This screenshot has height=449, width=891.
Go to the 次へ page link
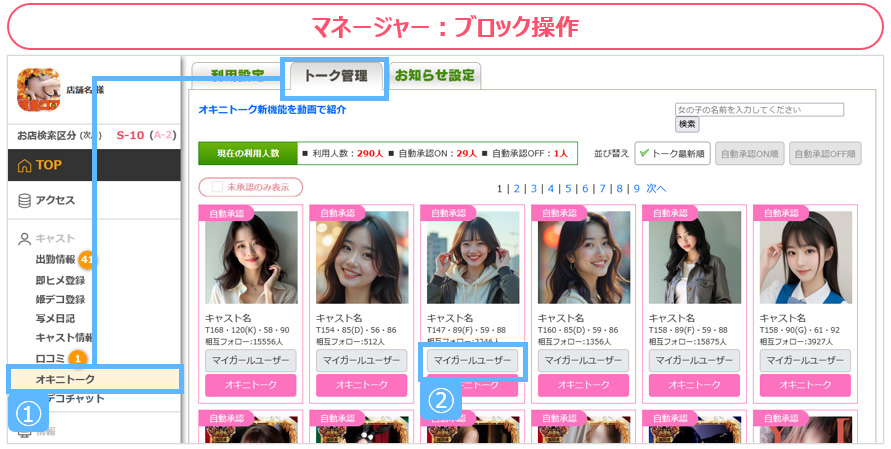click(655, 188)
